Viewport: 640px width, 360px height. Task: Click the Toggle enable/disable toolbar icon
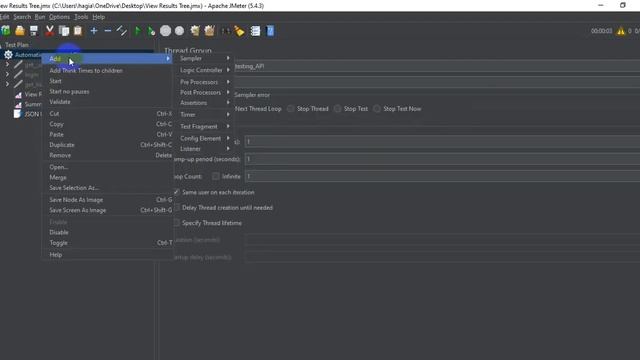point(122,31)
